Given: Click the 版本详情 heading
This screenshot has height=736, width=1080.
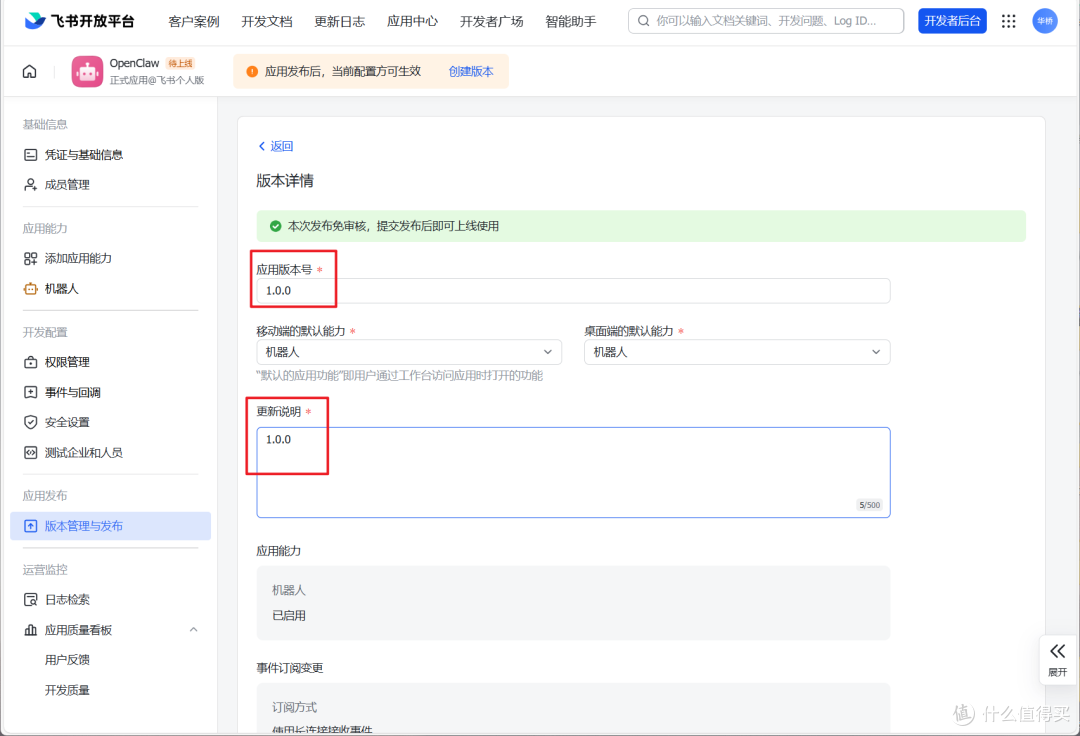Looking at the screenshot, I should (x=285, y=180).
